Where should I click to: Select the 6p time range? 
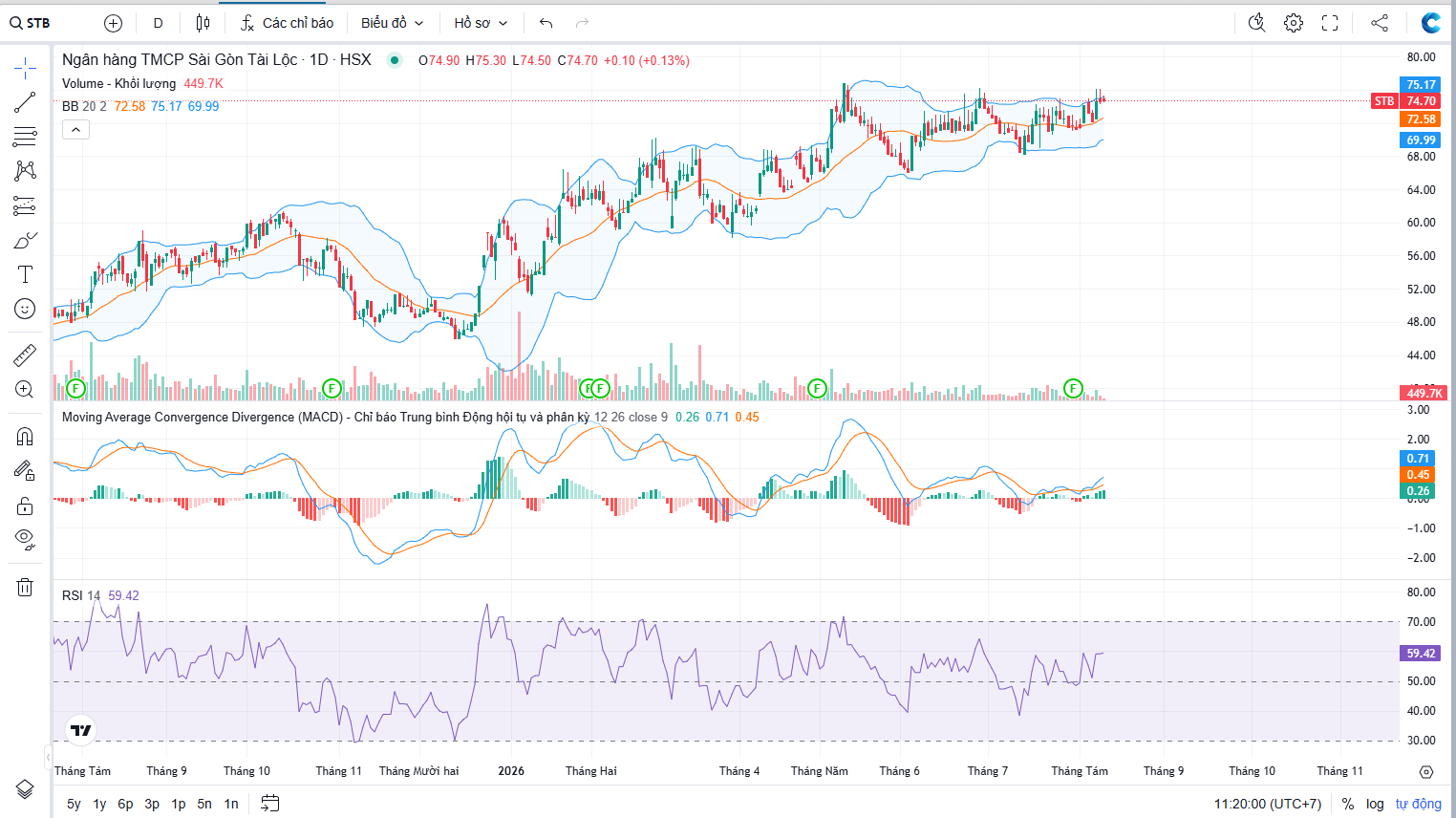point(125,804)
